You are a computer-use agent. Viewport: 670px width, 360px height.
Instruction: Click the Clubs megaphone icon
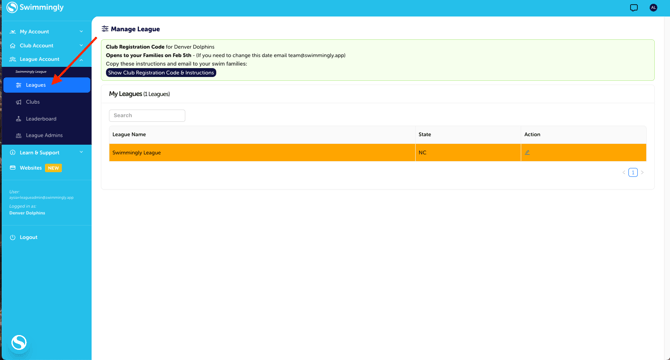(18, 102)
